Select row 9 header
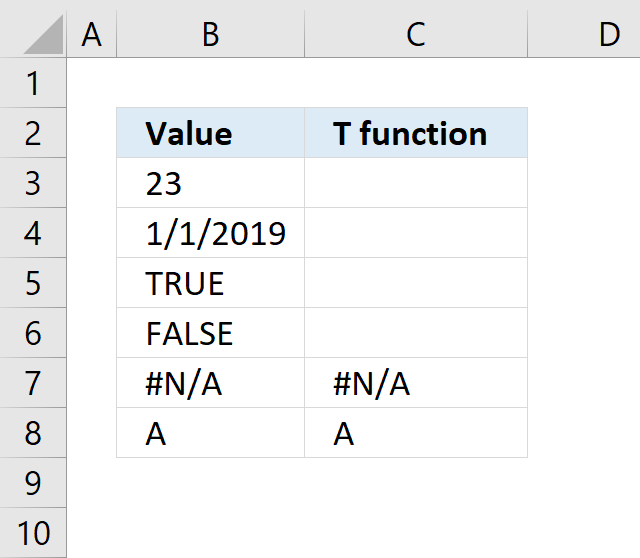The width and height of the screenshot is (640, 558). (x=33, y=482)
